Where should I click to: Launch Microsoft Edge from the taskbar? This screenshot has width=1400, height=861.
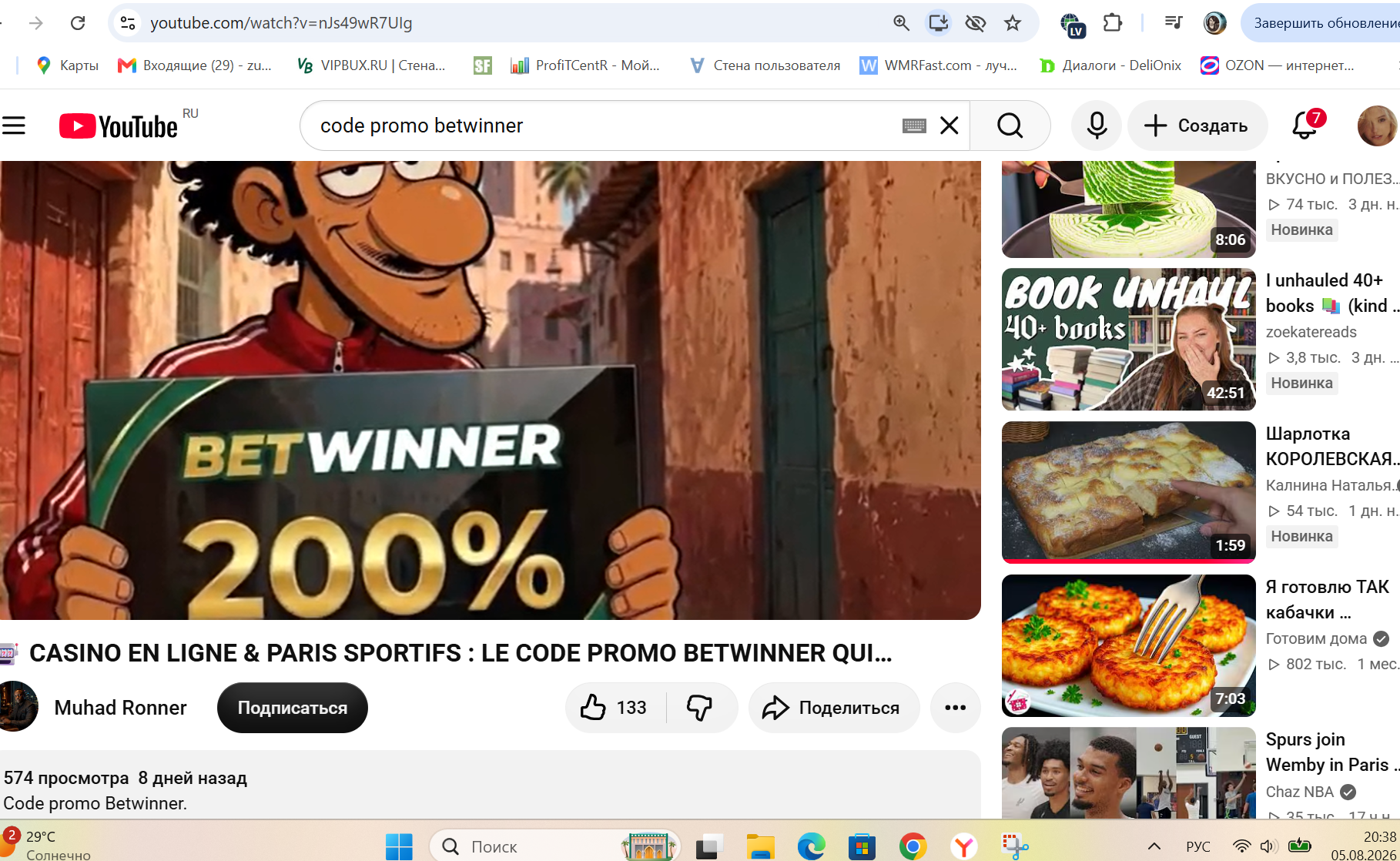811,847
